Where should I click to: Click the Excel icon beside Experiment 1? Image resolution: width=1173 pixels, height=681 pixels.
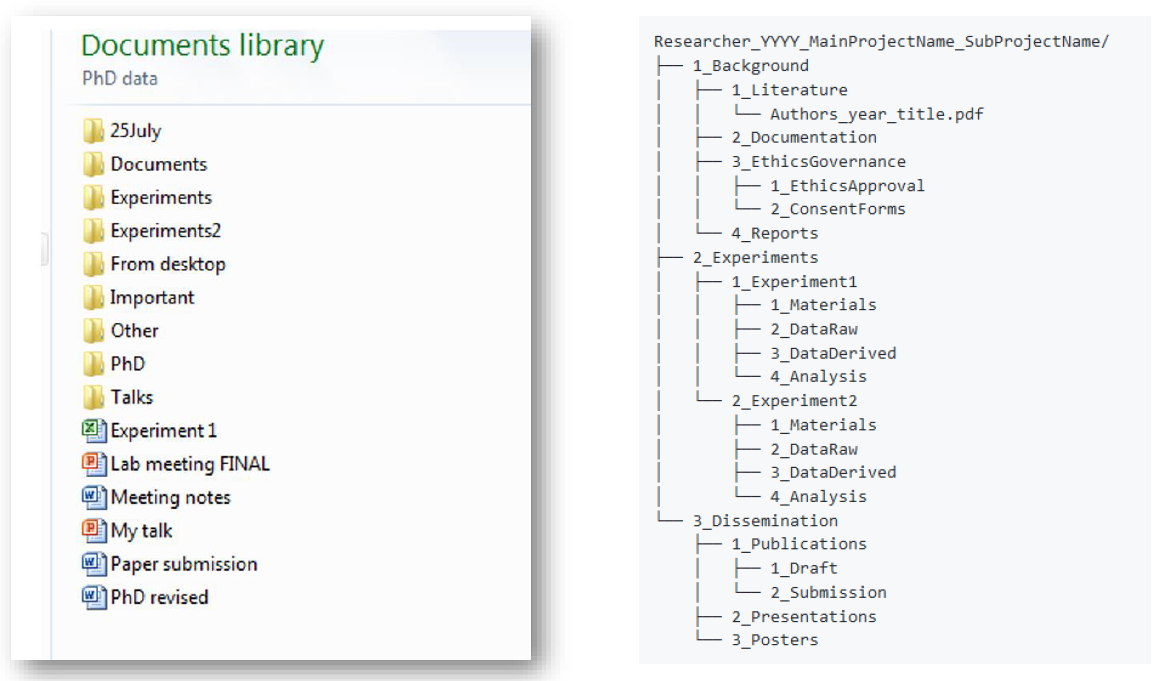92,432
